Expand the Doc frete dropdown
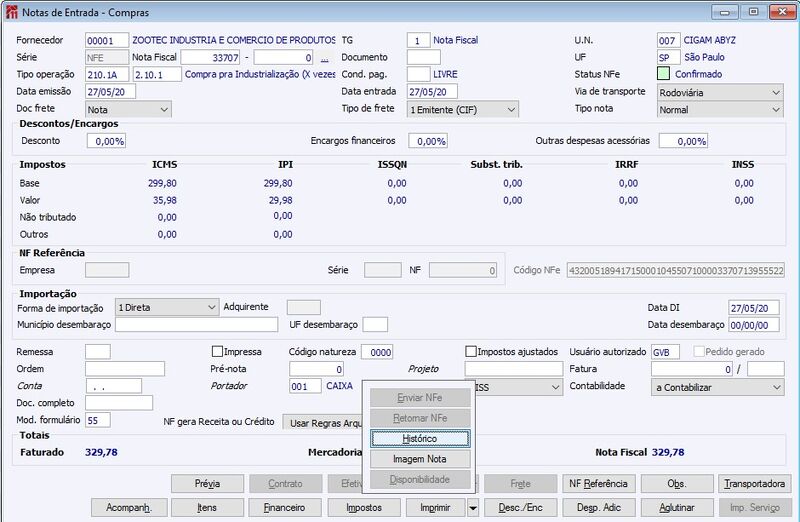 pos(128,109)
